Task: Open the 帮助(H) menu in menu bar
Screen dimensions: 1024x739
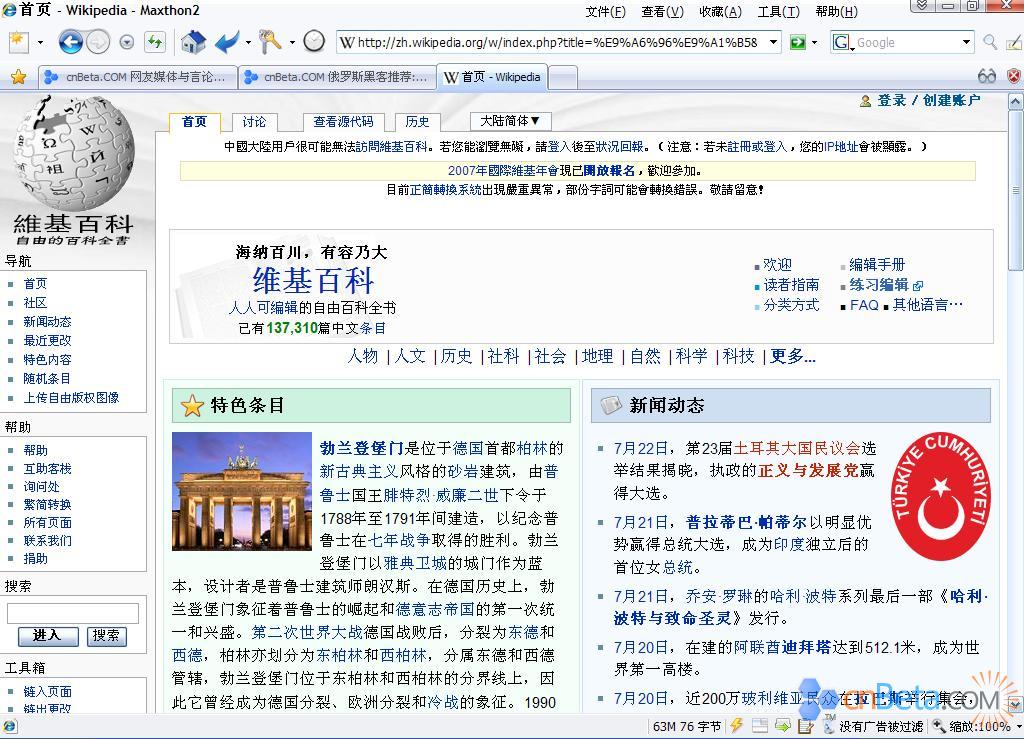Action: 837,11
